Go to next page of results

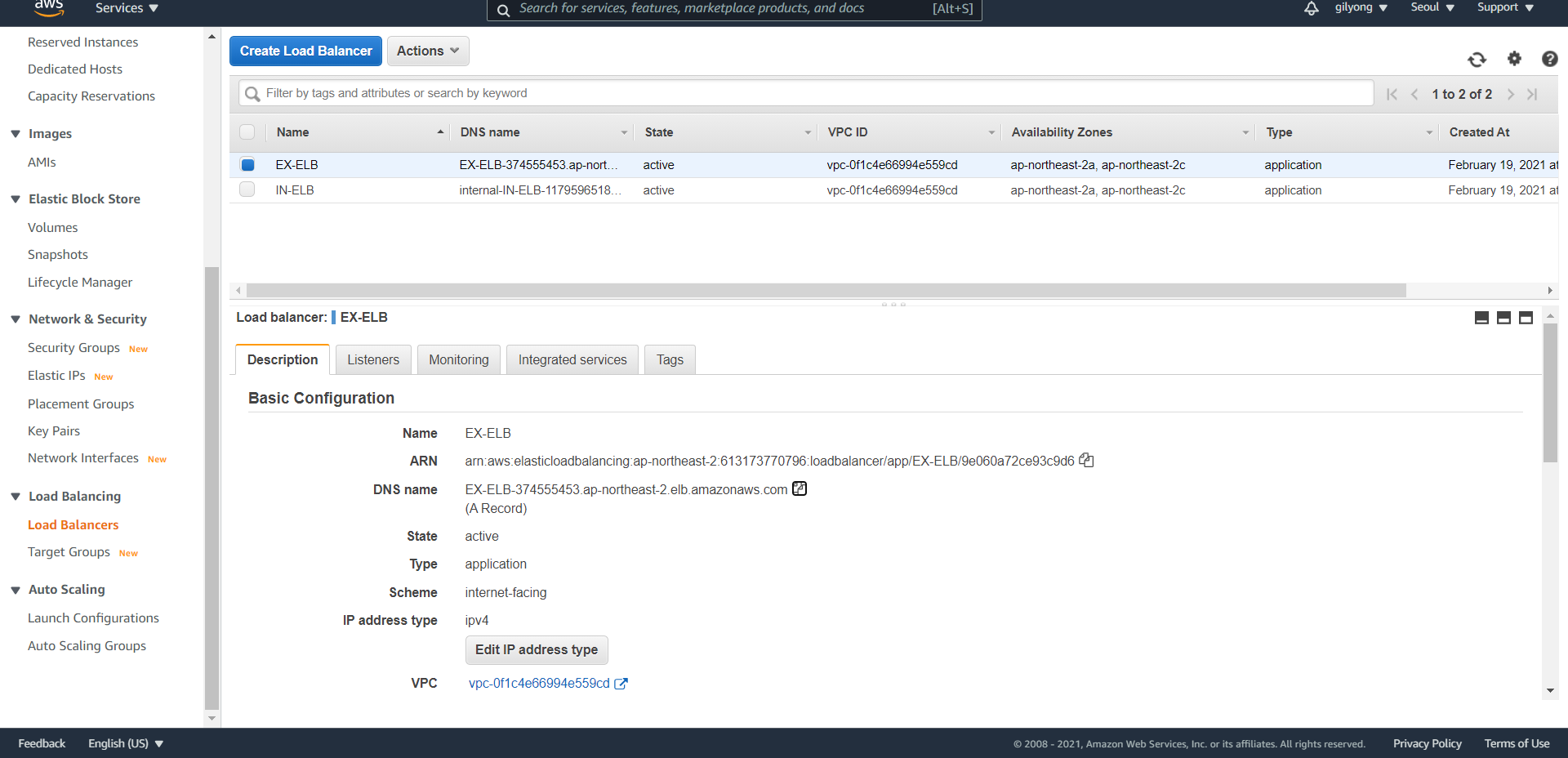1511,94
